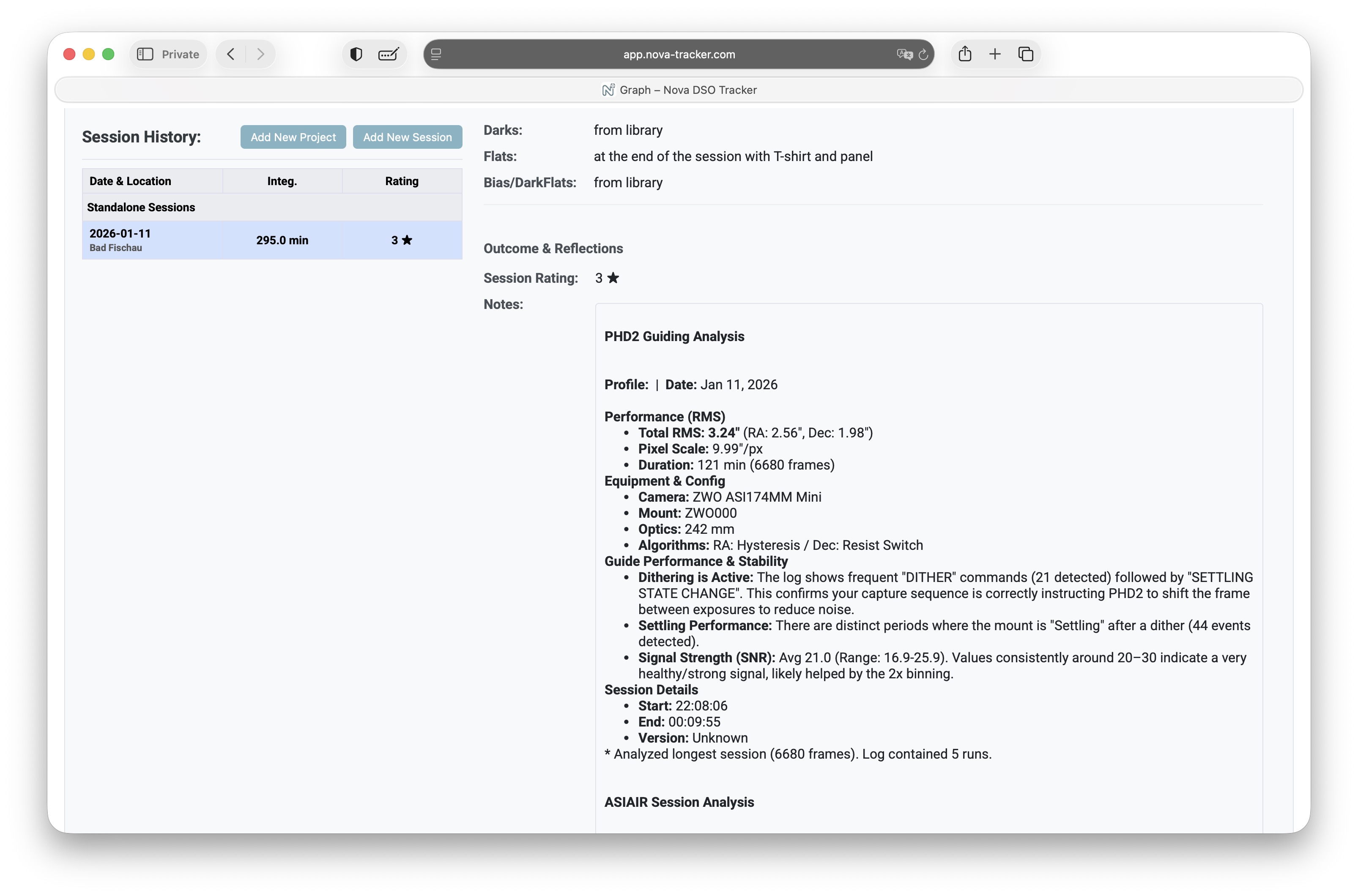Click Add New Project button
The height and width of the screenshot is (896, 1358).
293,137
